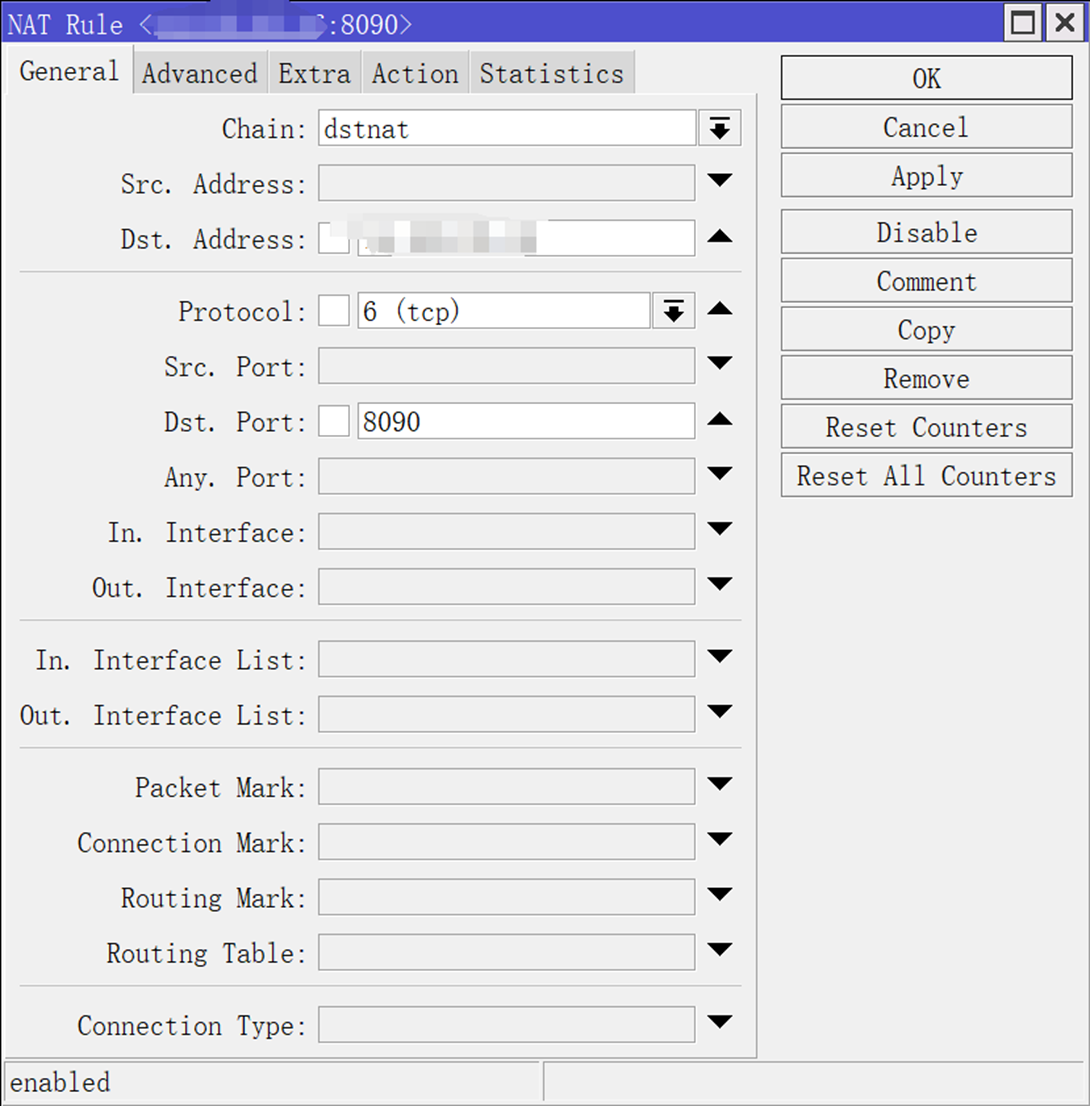Expand the Connection Type arrow
This screenshot has width=1090, height=1106.
pos(720,1023)
